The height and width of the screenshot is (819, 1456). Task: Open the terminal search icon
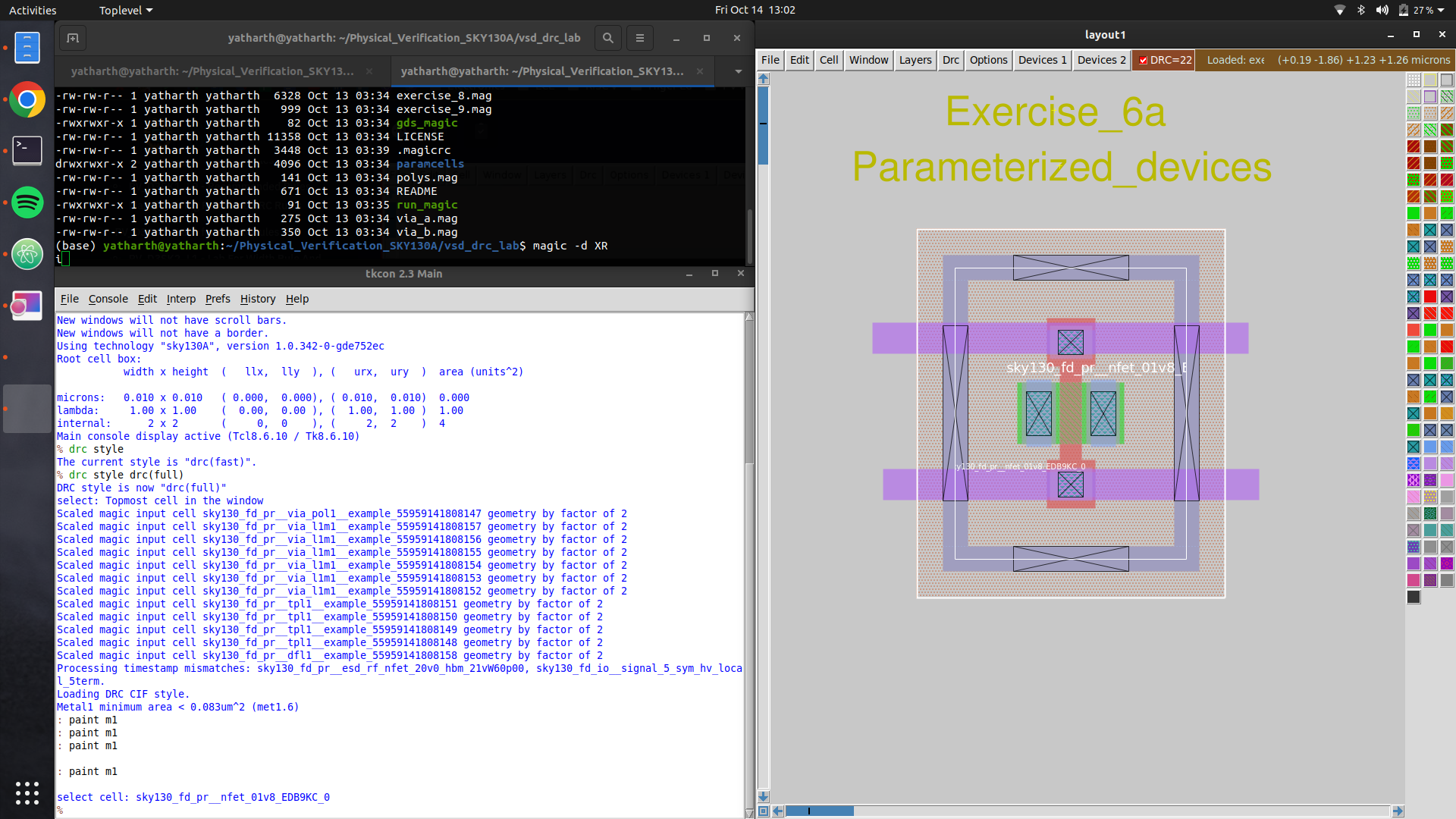[607, 38]
